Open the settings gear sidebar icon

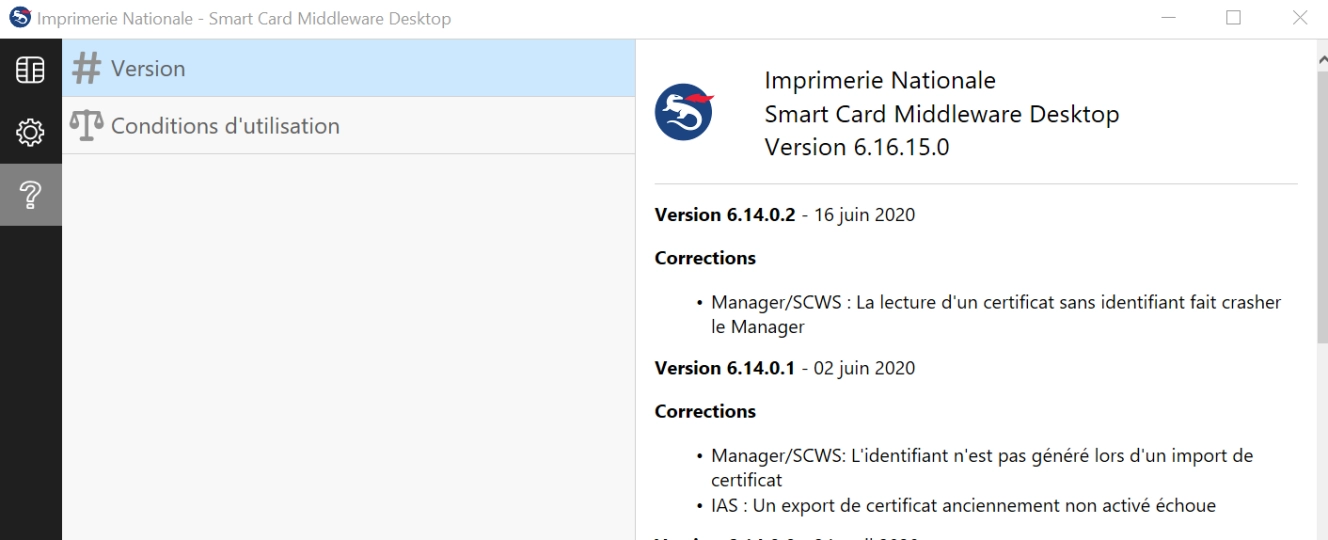tap(30, 131)
